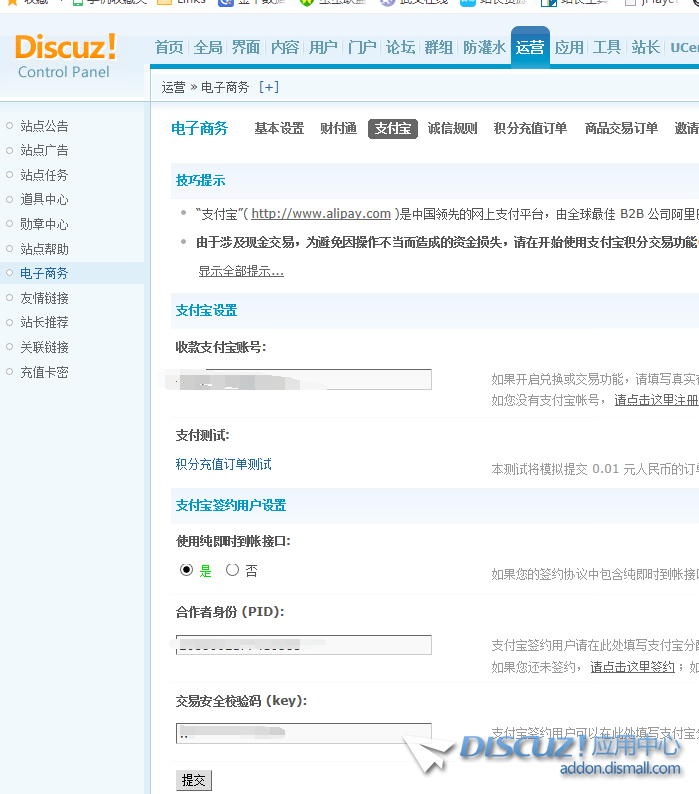
Task: Collapse the 技巧提示 section header
Action: pyautogui.click(x=201, y=180)
